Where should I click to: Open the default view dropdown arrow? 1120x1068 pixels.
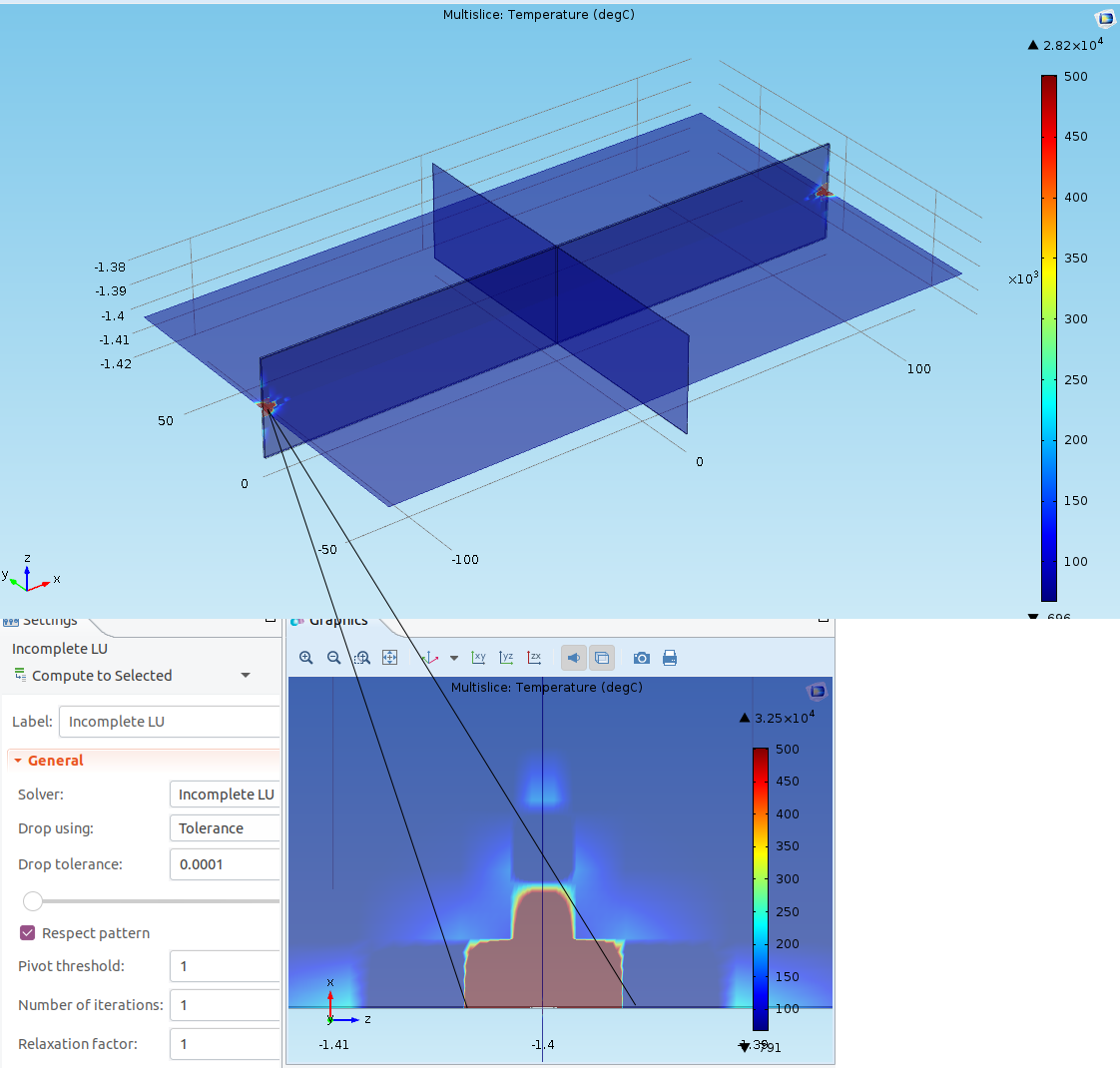(x=454, y=658)
